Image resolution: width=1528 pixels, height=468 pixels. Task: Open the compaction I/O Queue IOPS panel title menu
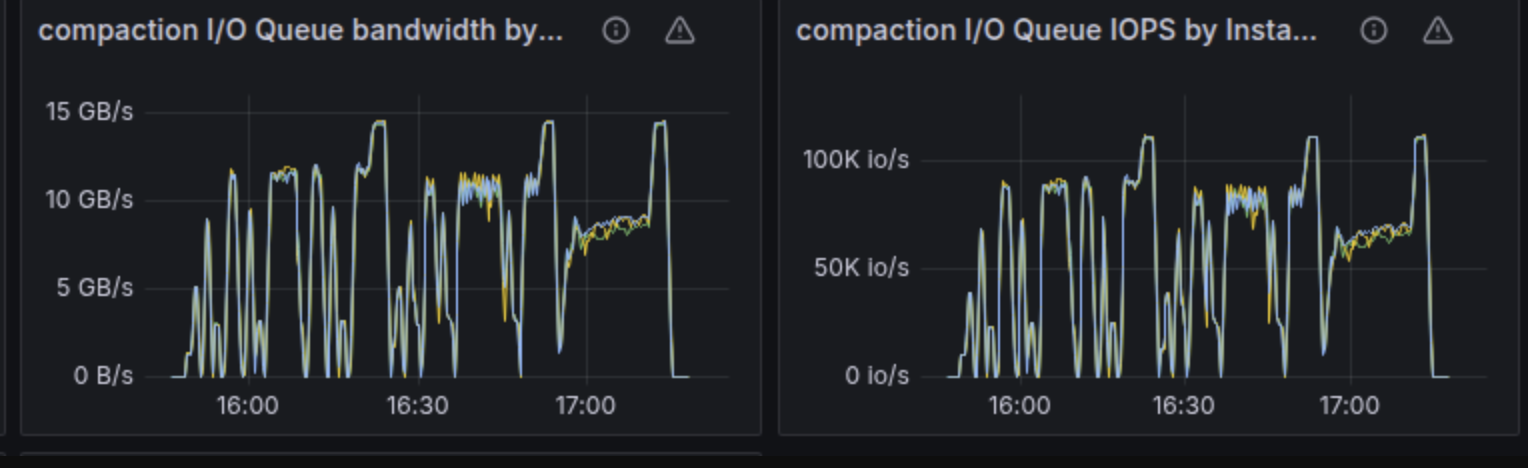(1056, 31)
